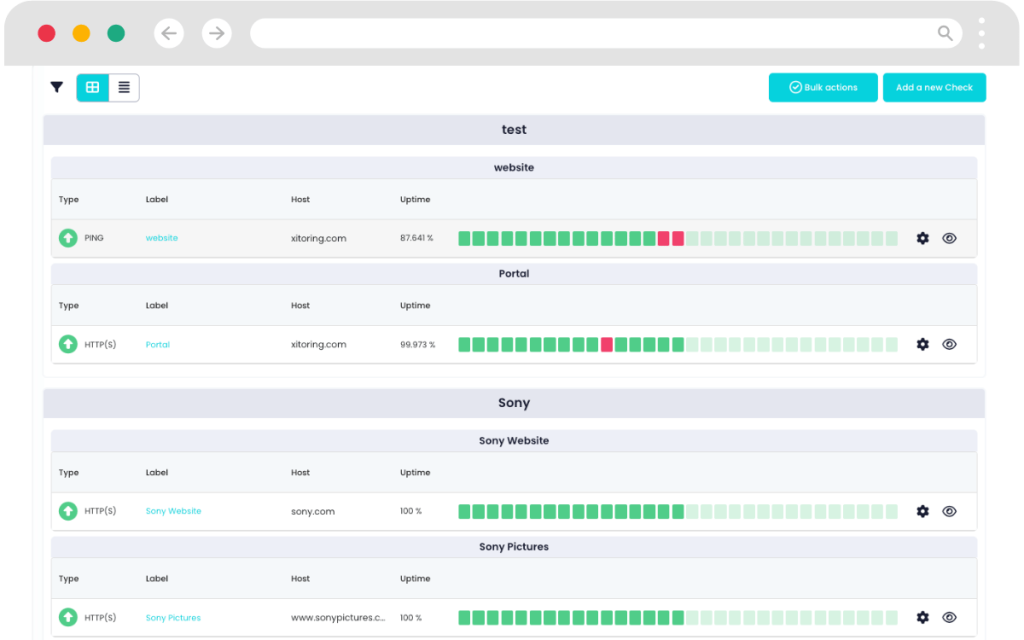The height and width of the screenshot is (640, 1024).
Task: Click the up-status icon on the PING check
Action: tap(67, 238)
